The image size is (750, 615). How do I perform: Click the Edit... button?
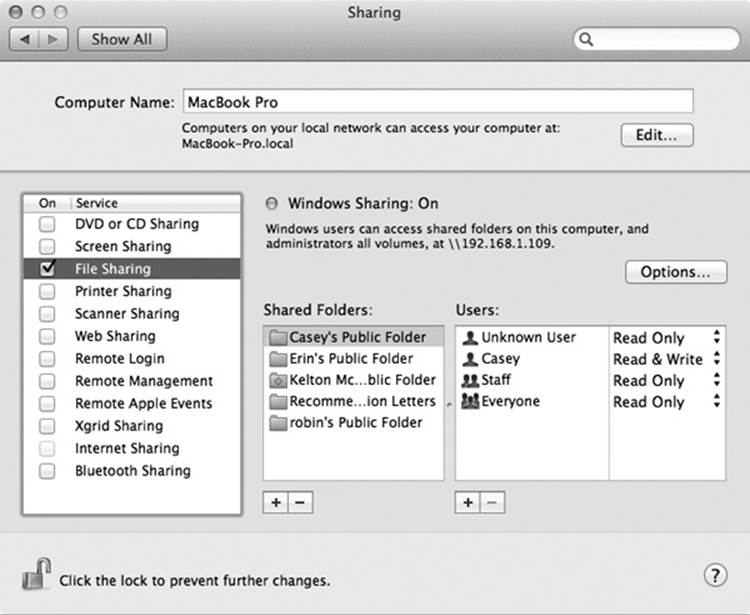coord(657,135)
